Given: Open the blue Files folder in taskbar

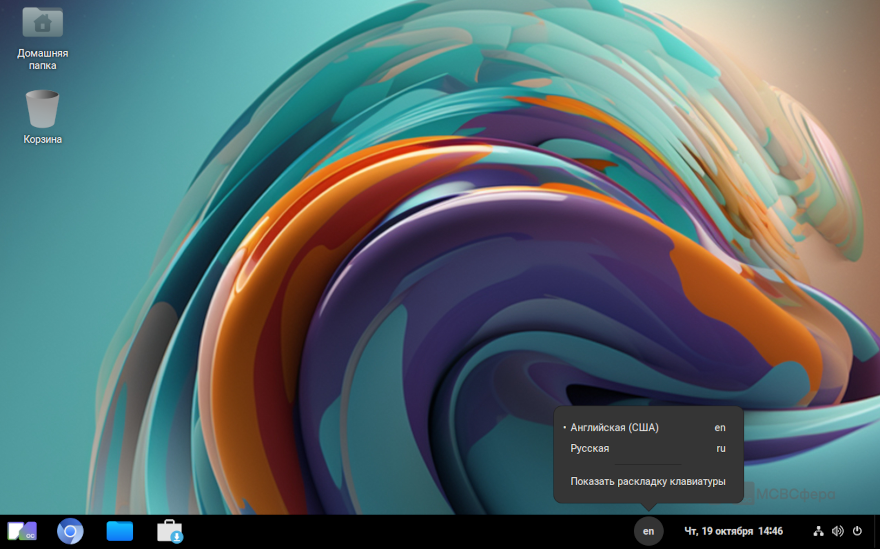Looking at the screenshot, I should click(x=120, y=531).
